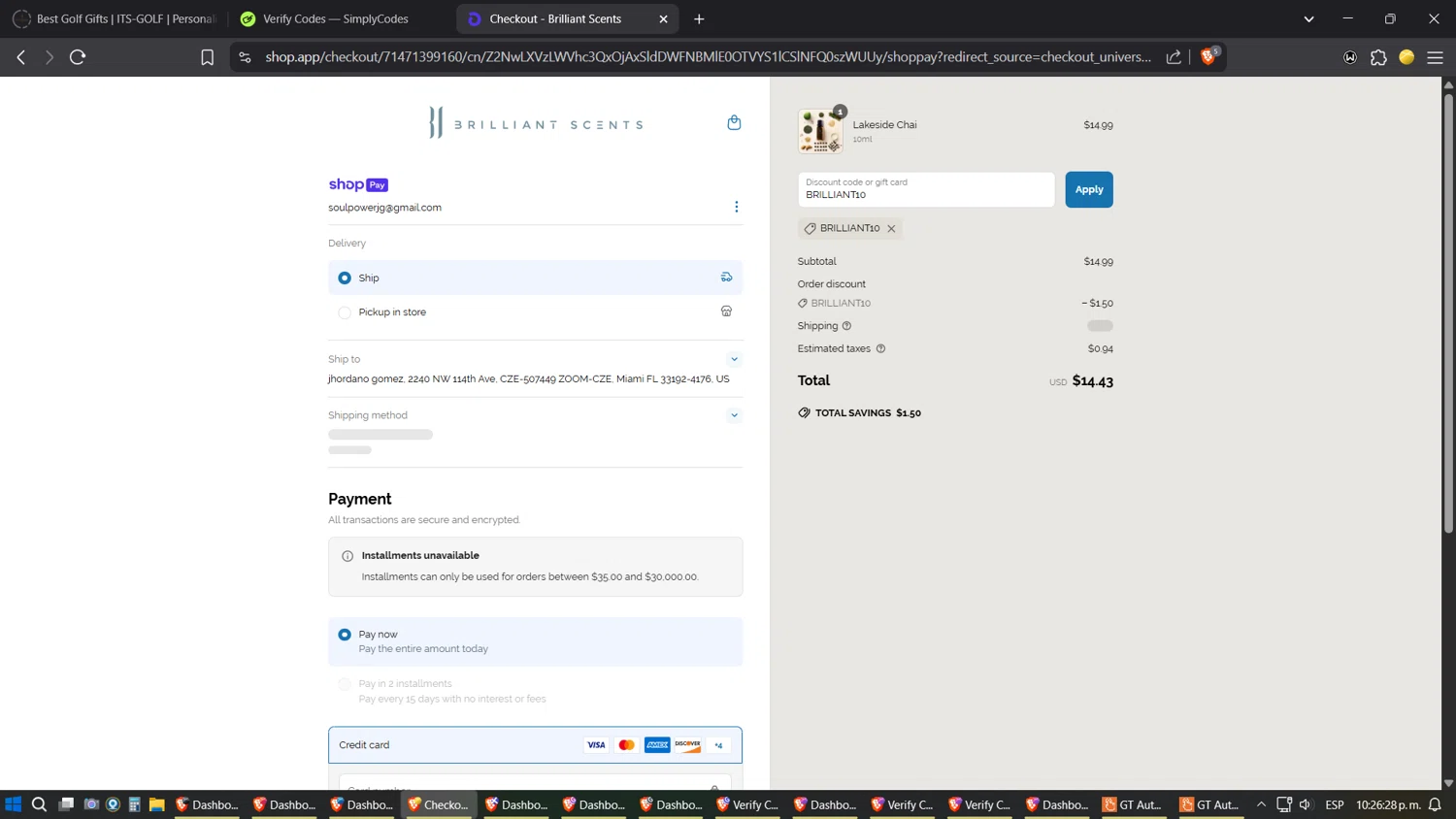
Task: Click the American Express icon
Action: click(x=657, y=745)
